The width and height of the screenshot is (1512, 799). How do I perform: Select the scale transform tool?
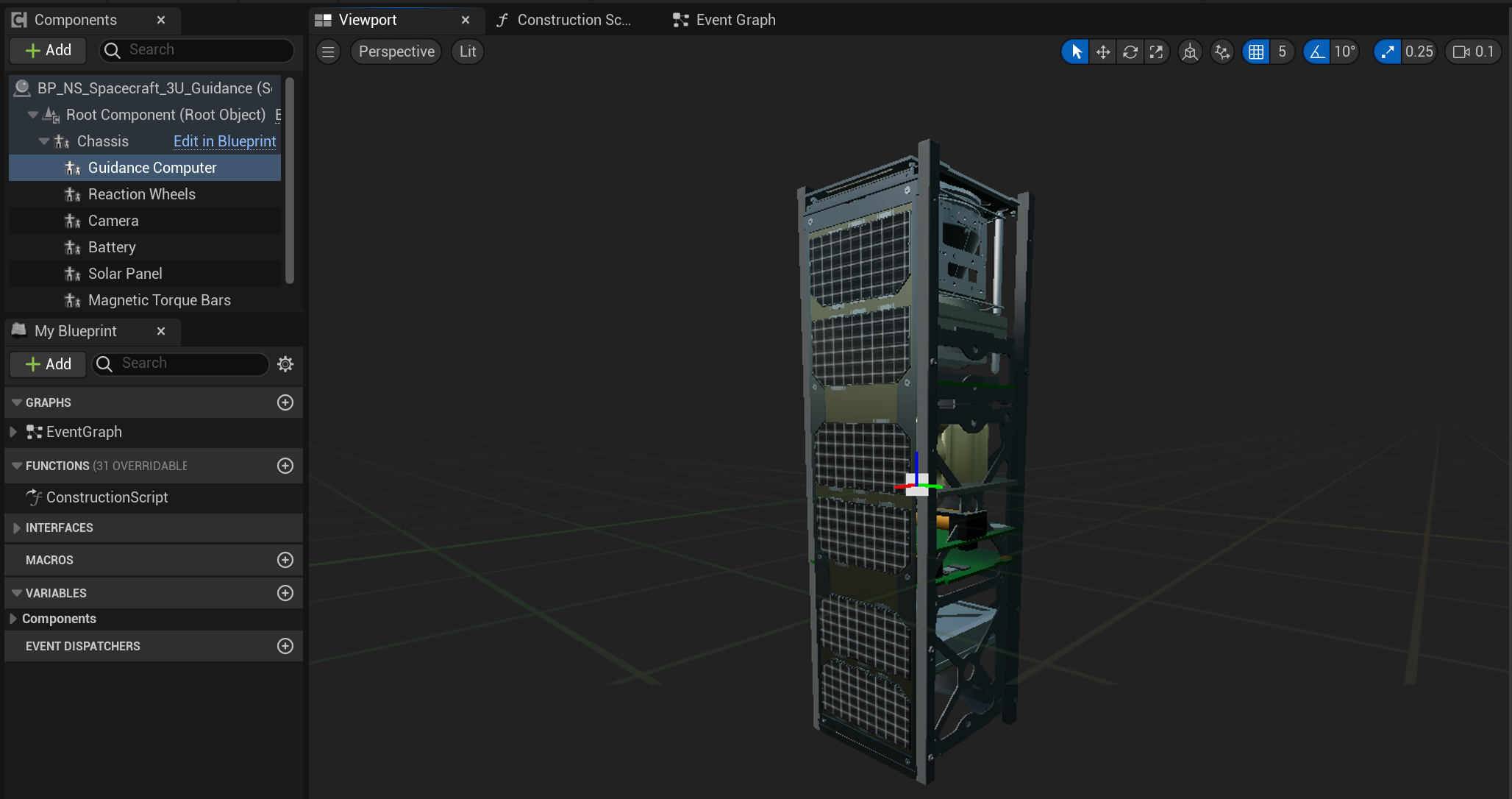1157,52
